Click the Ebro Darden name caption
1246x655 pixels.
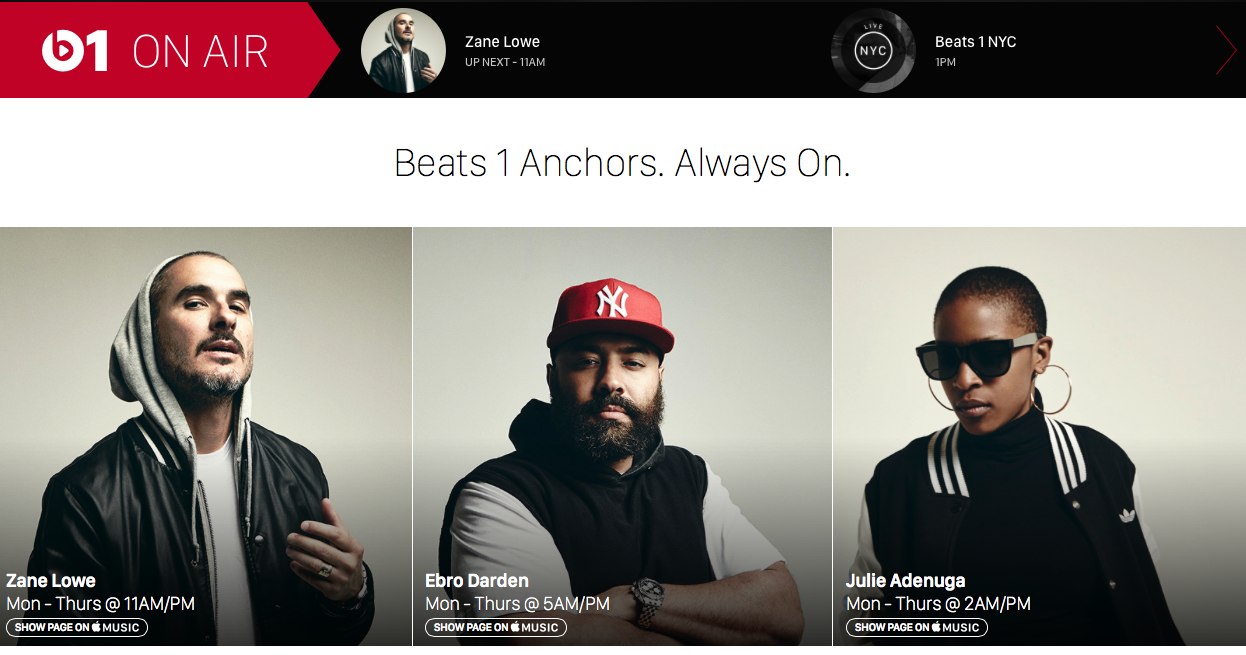477,581
